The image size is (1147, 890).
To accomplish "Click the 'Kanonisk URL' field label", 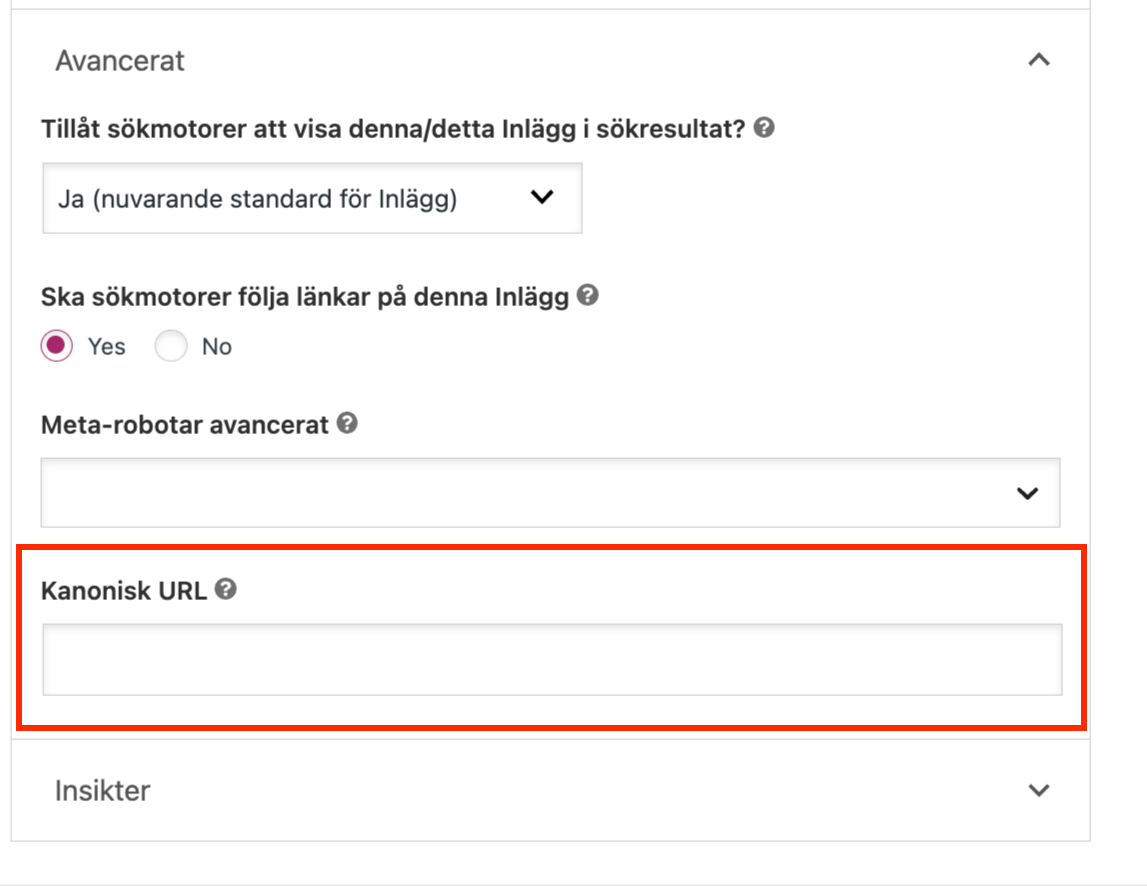I will [124, 590].
